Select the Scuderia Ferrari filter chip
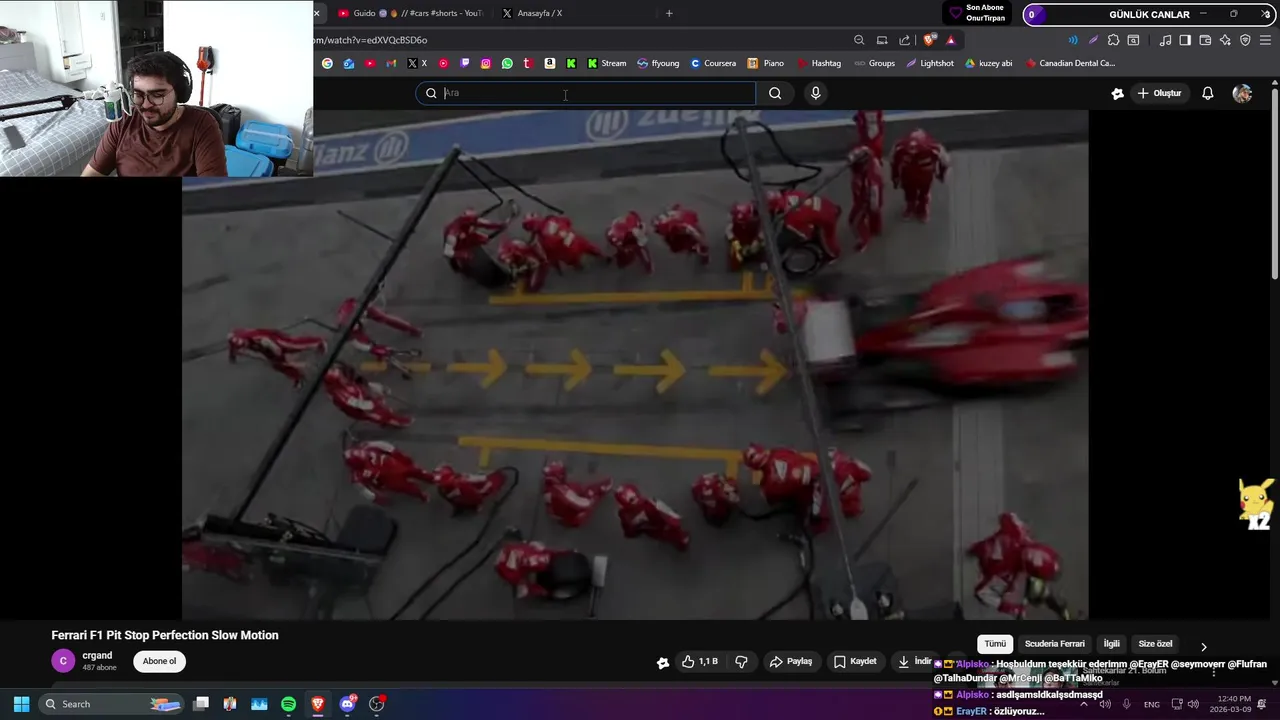The width and height of the screenshot is (1280, 720). click(1054, 644)
